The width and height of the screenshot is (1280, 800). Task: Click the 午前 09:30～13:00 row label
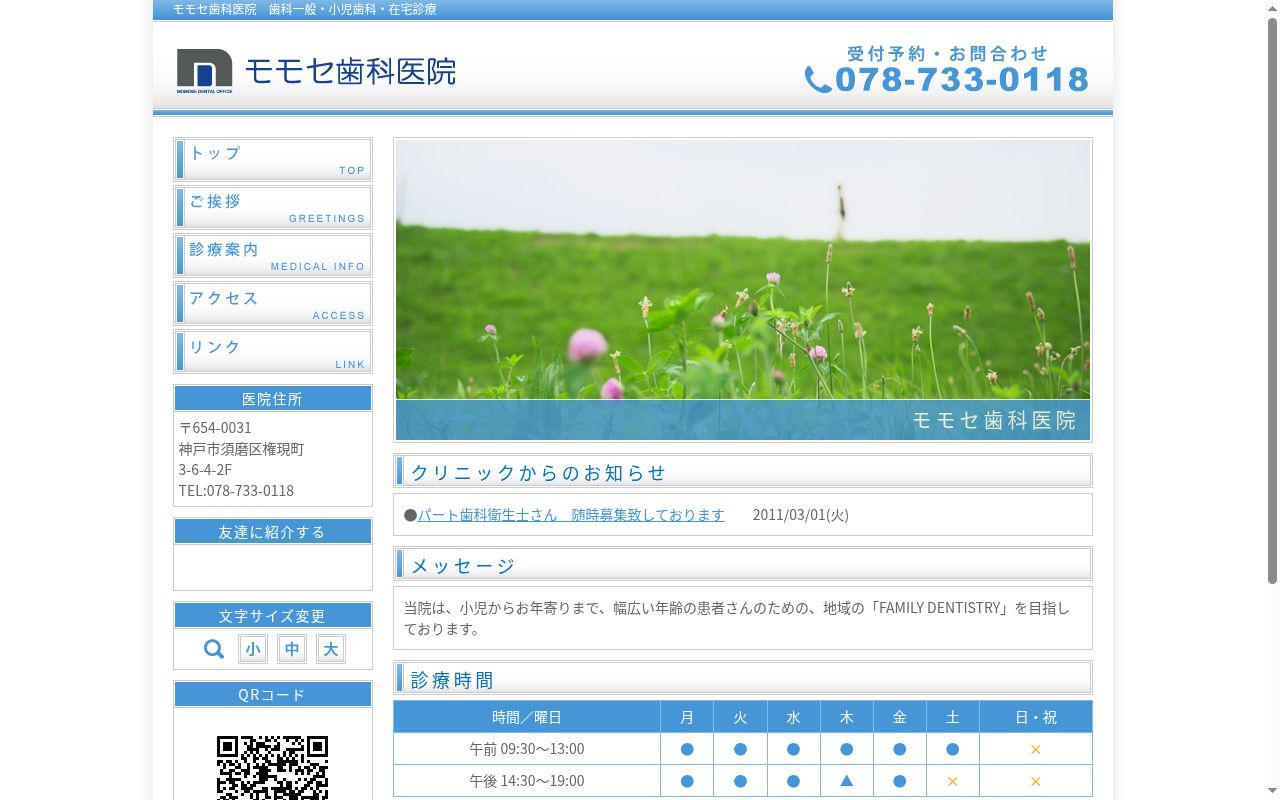point(527,749)
